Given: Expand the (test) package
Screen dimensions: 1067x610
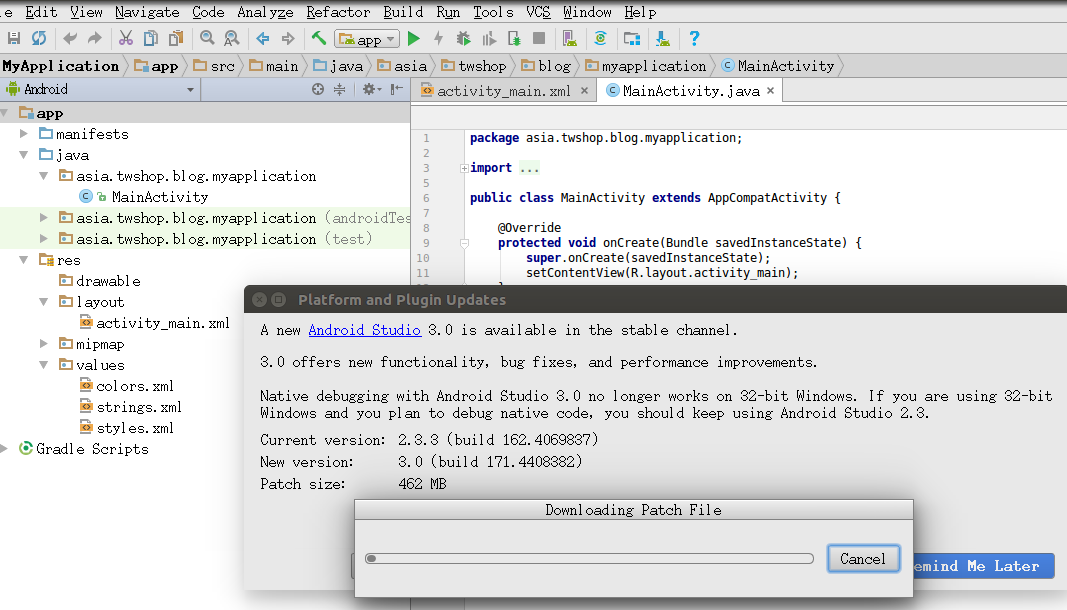Looking at the screenshot, I should point(44,239).
